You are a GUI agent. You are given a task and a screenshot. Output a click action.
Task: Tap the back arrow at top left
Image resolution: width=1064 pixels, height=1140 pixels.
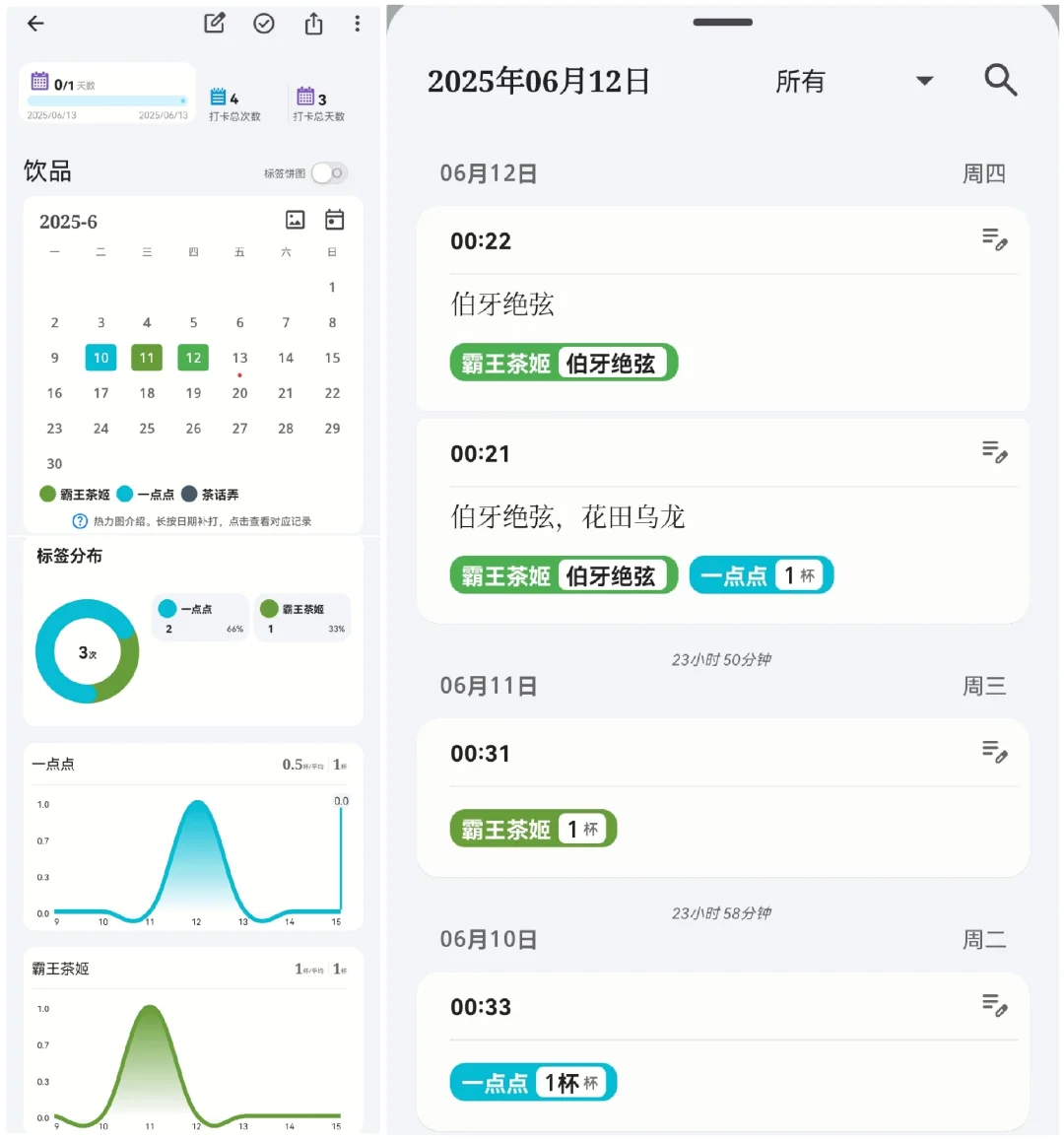point(35,24)
